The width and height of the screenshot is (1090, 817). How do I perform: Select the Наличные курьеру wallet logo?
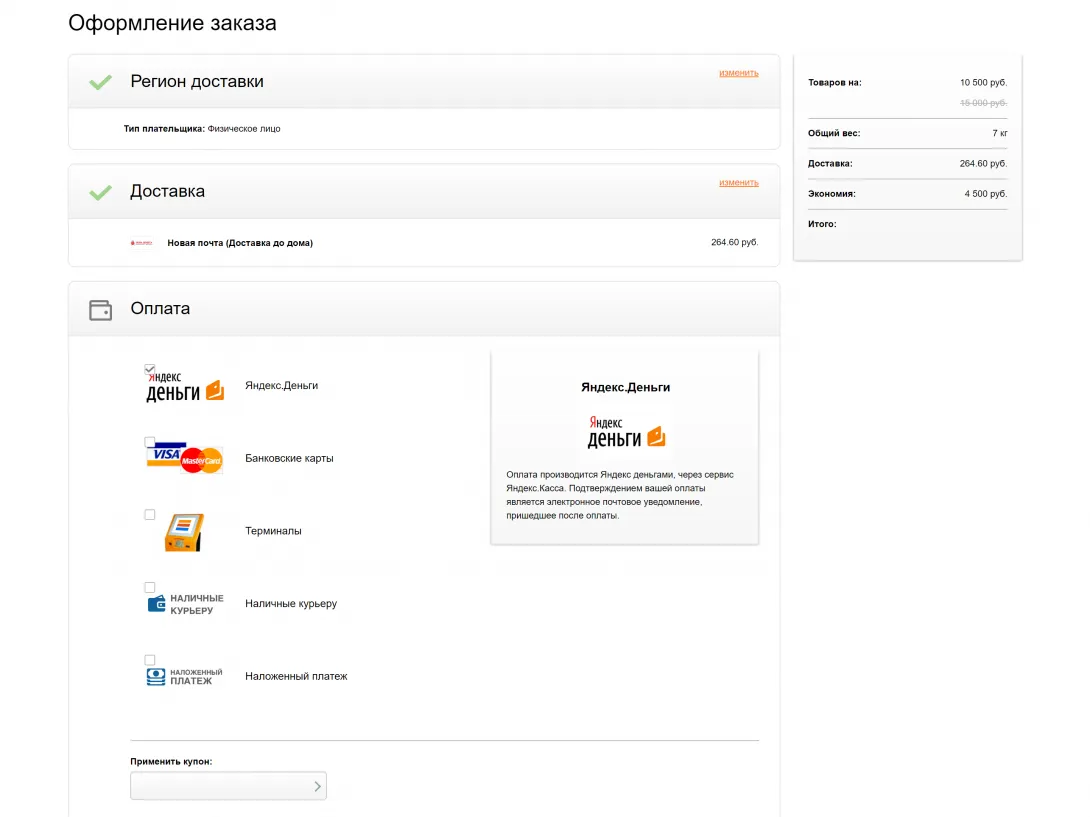(185, 604)
